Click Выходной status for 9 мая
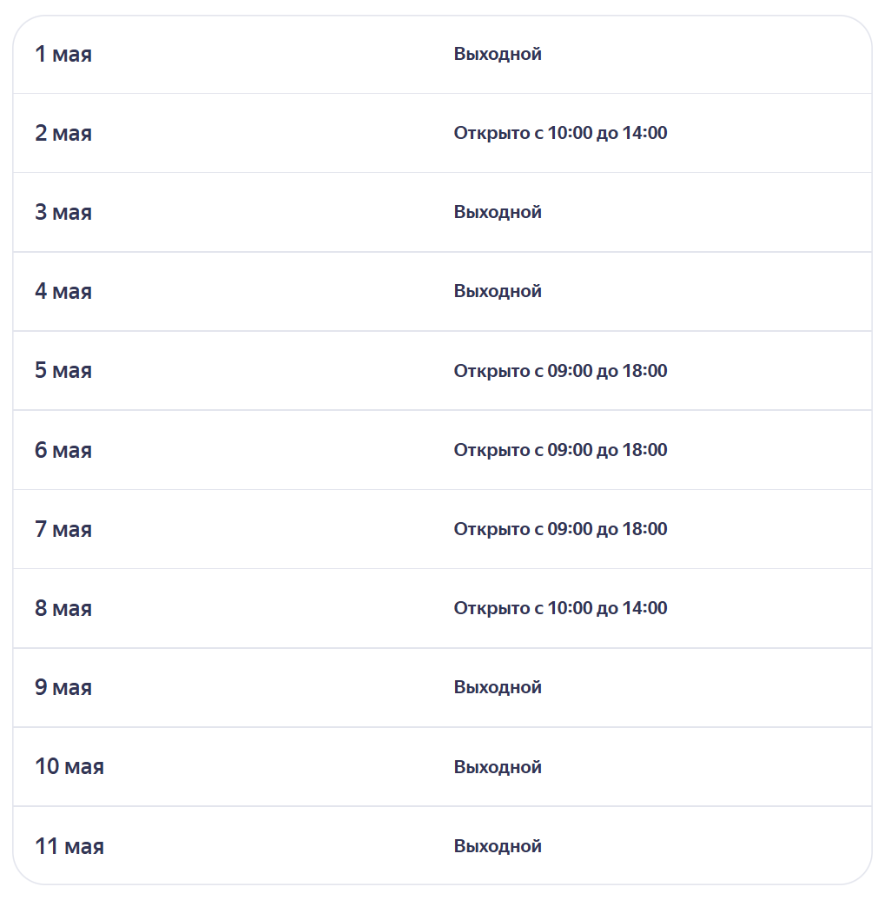The width and height of the screenshot is (891, 900). point(497,687)
